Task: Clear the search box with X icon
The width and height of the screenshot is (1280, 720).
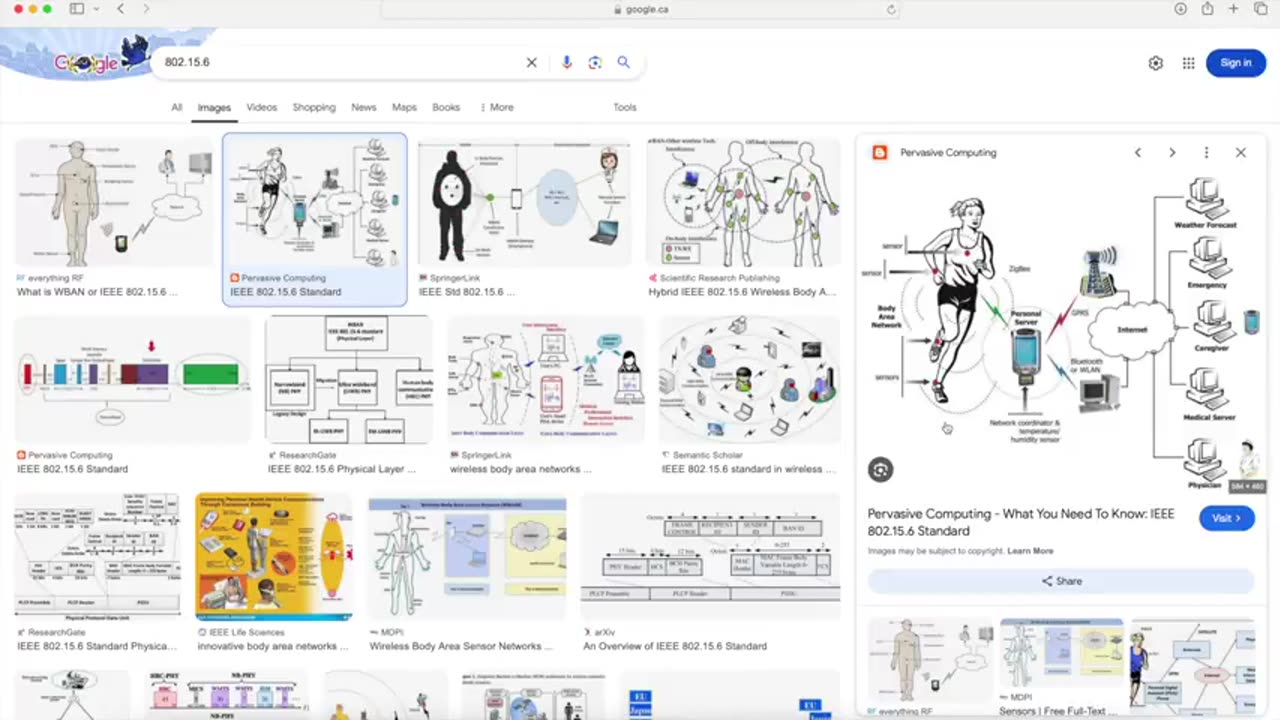Action: coord(532,62)
